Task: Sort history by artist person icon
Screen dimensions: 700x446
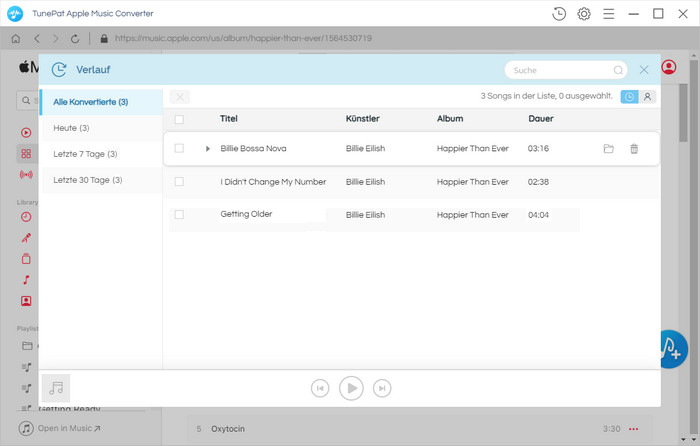Action: point(647,97)
